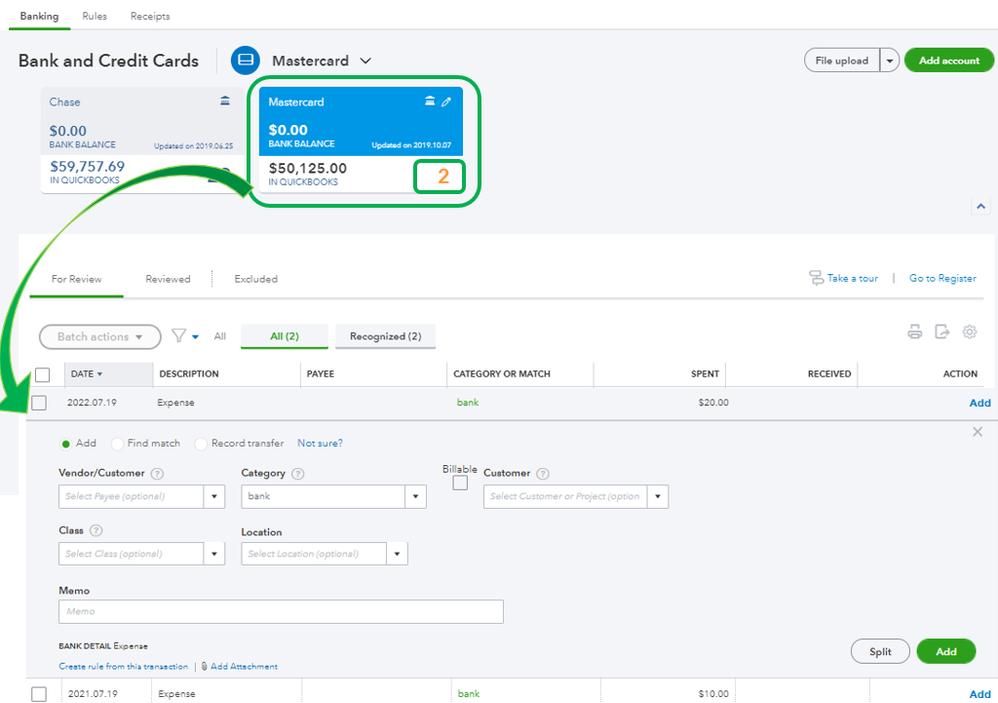Screen dimensions: 998x703
Task: Click the bank icon on Chase card
Action: (225, 101)
